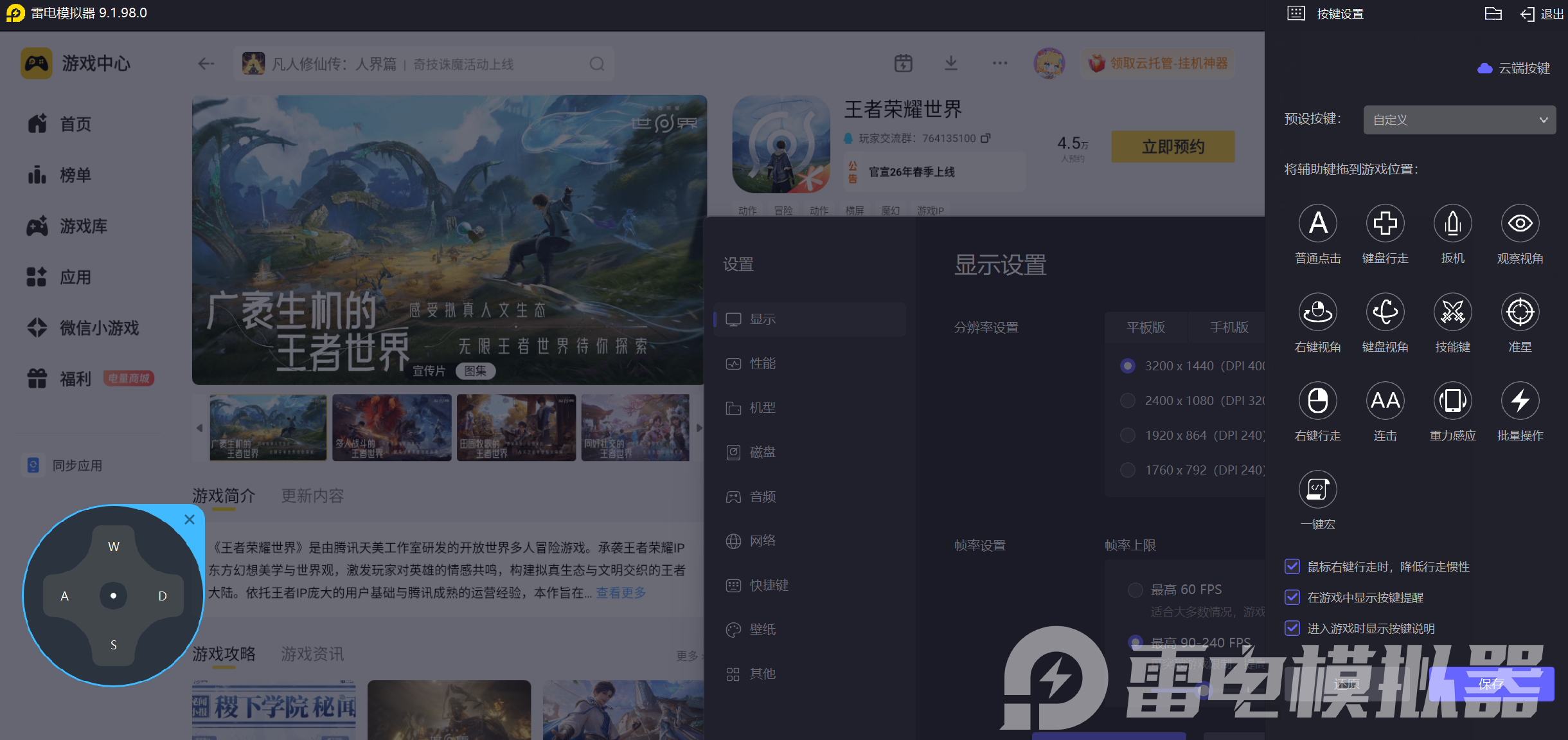Image resolution: width=1568 pixels, height=740 pixels.
Task: Toggle 进入游戏时显示按键说明 checkbox
Action: tap(1292, 628)
